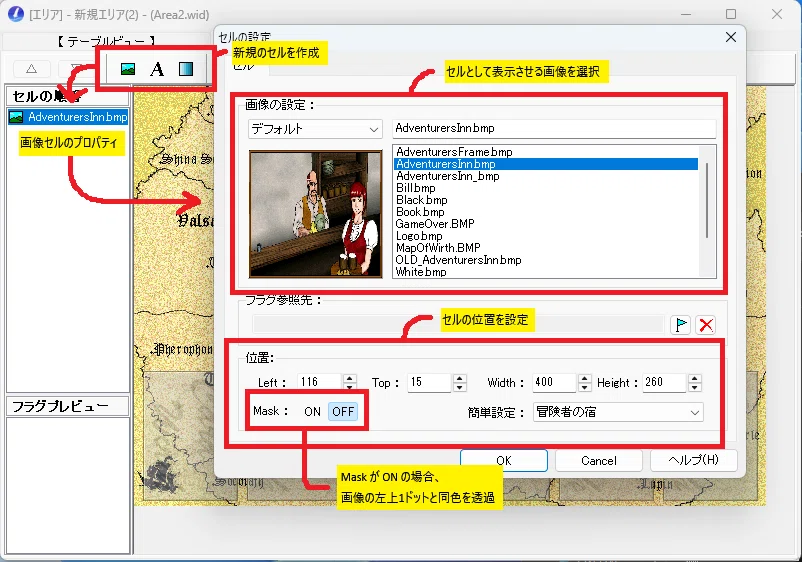Select AdventurersInn.bmp in file list
The image size is (802, 562).
(x=546, y=164)
